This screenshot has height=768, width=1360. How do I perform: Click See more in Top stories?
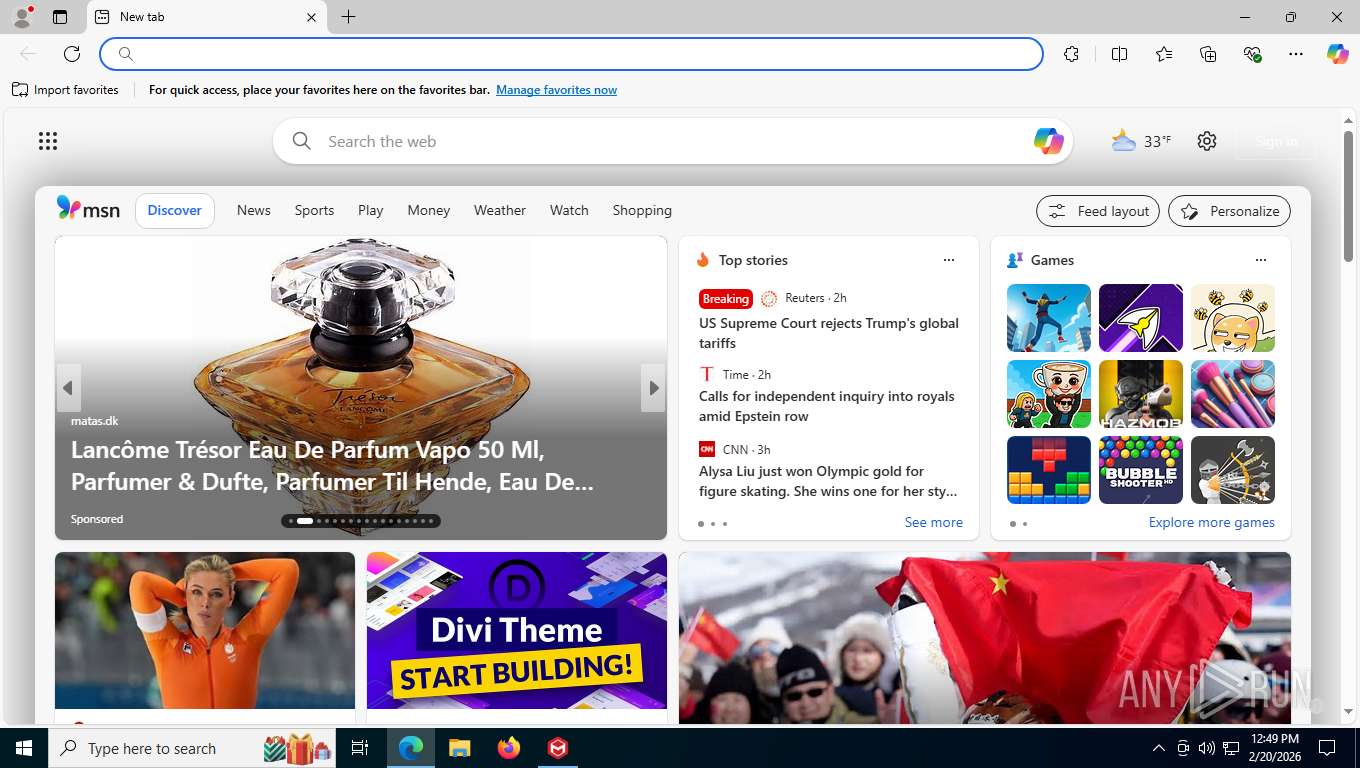coord(934,522)
